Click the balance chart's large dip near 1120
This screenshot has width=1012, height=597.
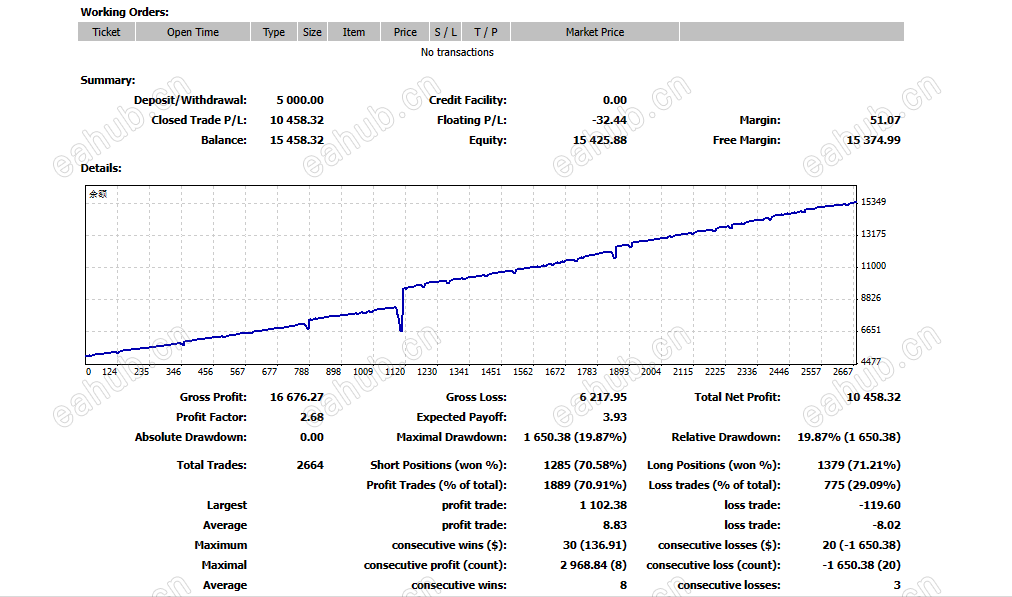click(401, 319)
